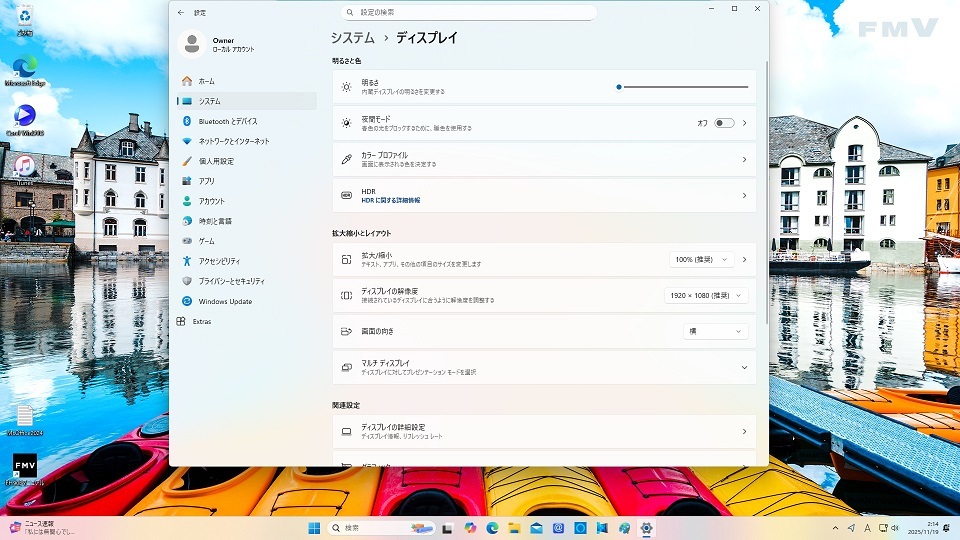Launch Microsoft Edge from the desktop shortcut
Viewport: 960px width, 540px height.
[24, 68]
